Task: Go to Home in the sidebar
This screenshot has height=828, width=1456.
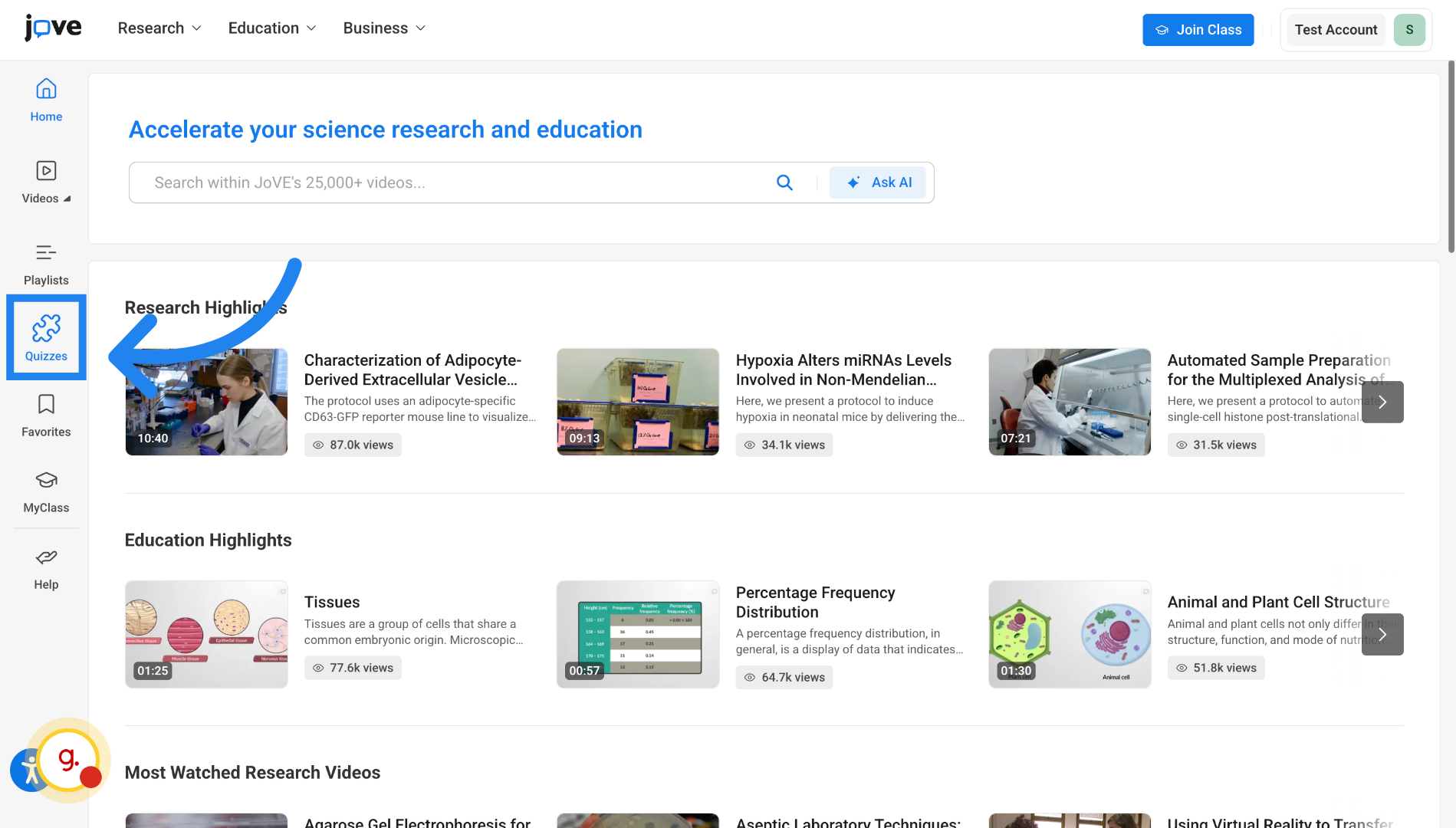Action: click(x=46, y=100)
